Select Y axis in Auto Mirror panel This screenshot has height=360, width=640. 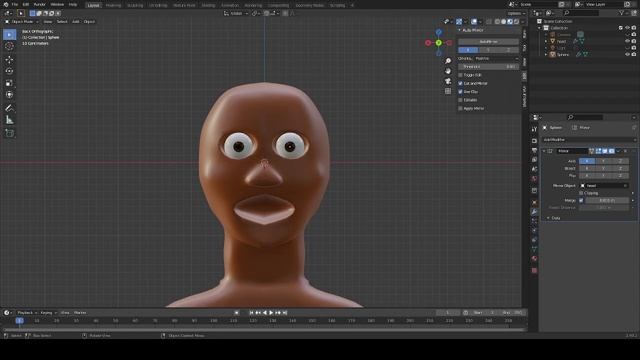click(488, 50)
